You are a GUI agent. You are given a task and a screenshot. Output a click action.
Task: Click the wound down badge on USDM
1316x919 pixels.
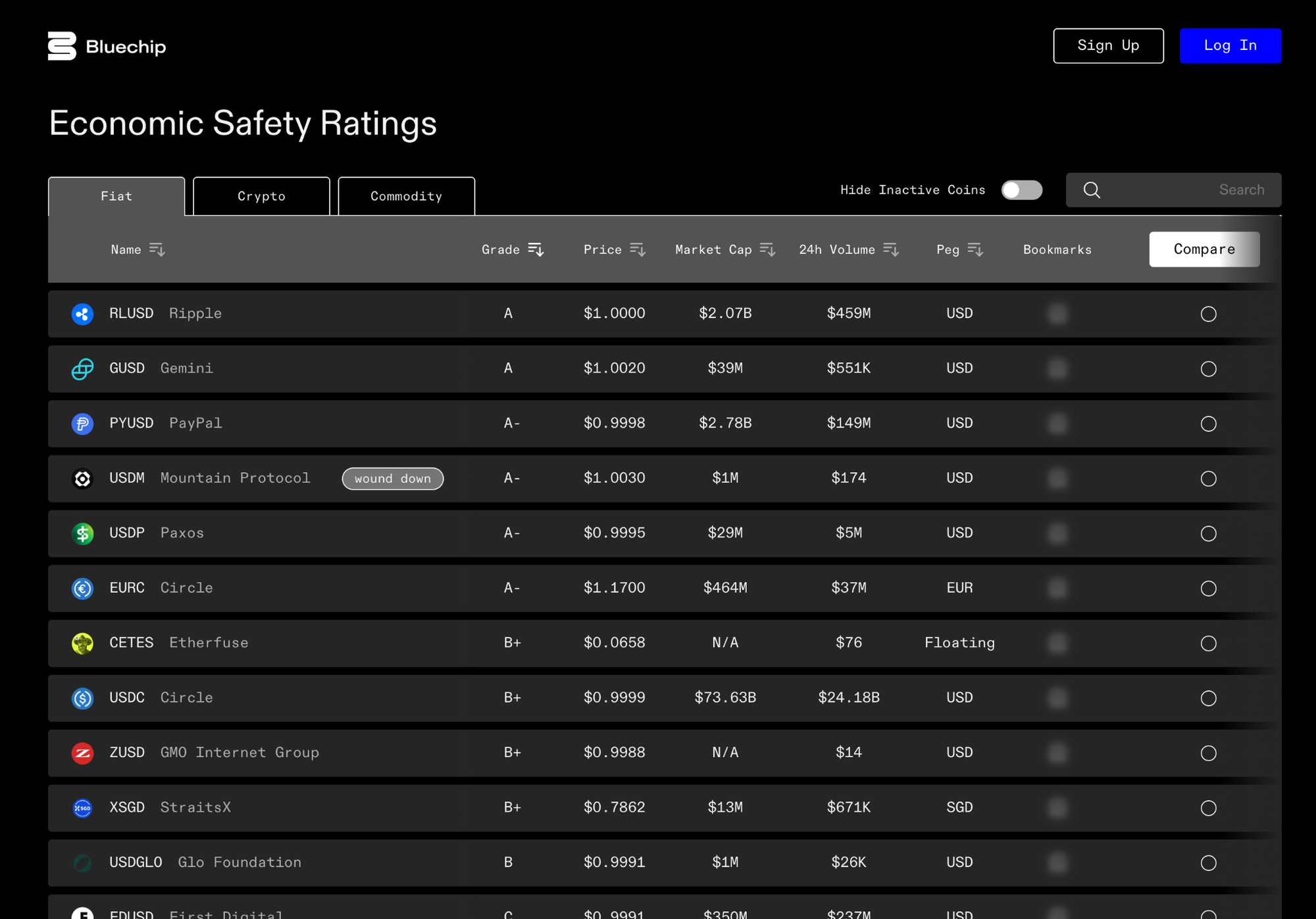tap(393, 479)
